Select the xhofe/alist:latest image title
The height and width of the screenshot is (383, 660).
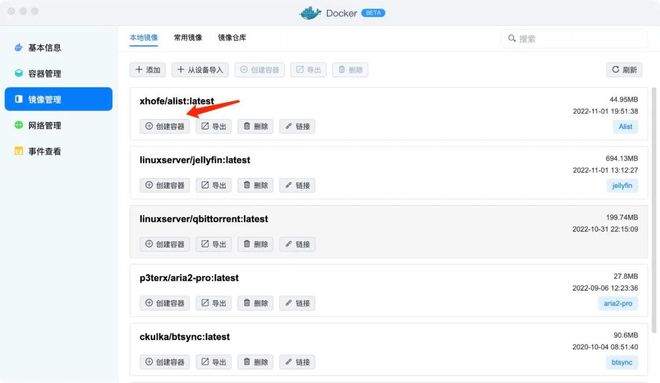point(177,101)
